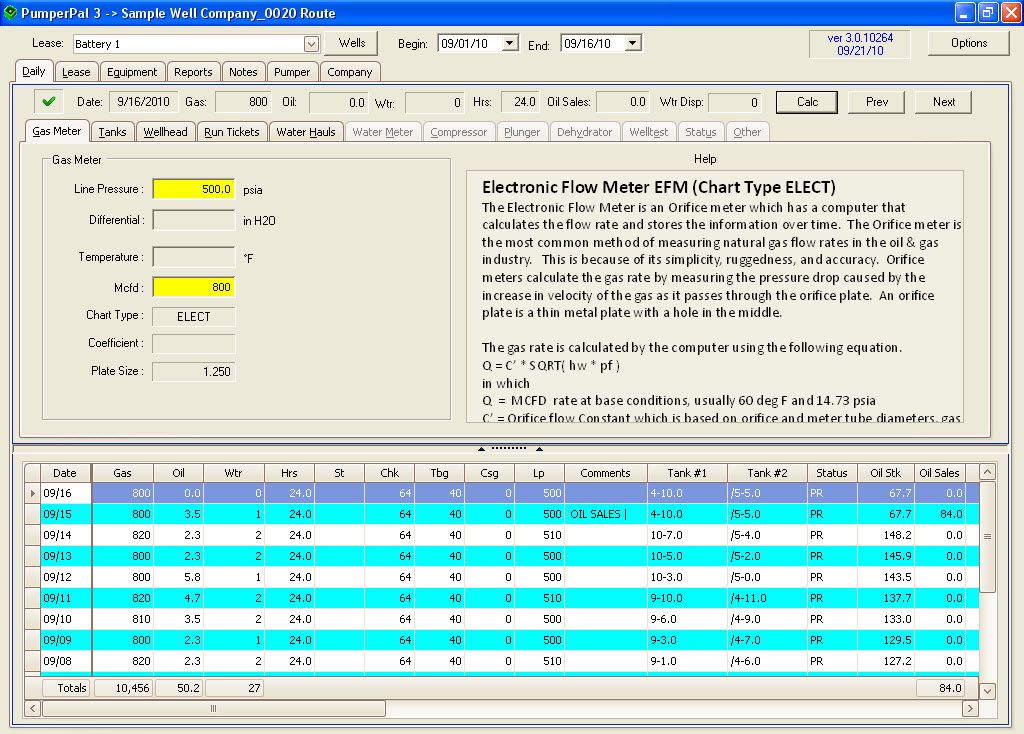Open the End date picker dropdown
The width and height of the screenshot is (1024, 734).
pyautogui.click(x=632, y=43)
